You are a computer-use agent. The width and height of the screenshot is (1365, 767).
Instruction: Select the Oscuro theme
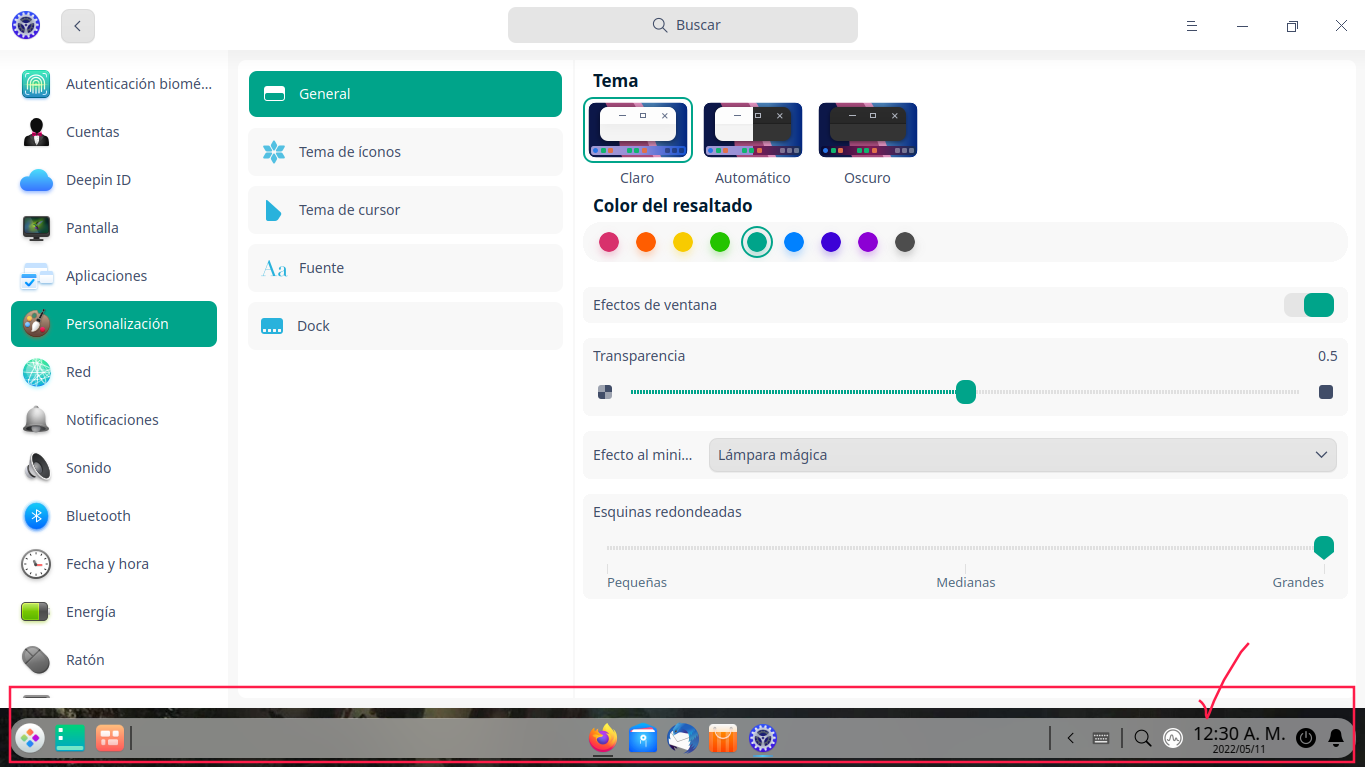(868, 130)
